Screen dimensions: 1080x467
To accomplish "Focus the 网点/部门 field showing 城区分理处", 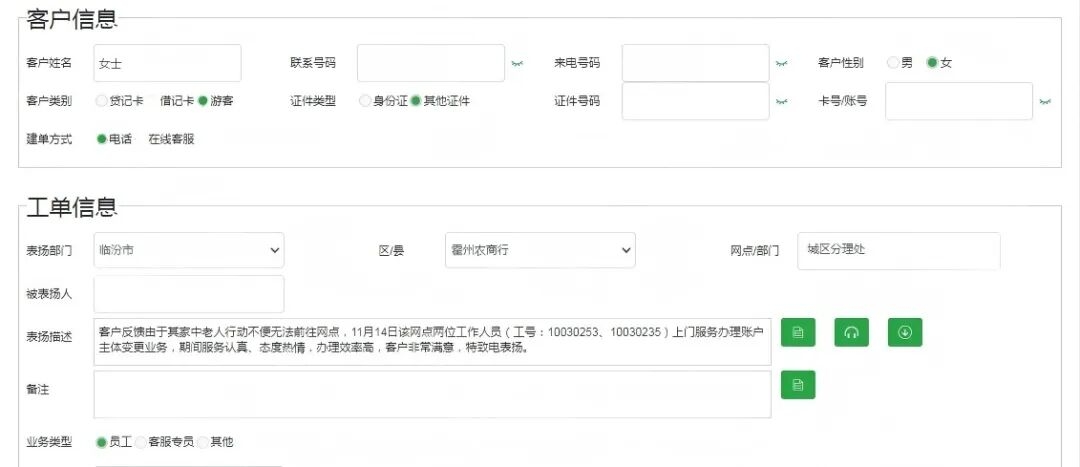I will pyautogui.click(x=898, y=250).
